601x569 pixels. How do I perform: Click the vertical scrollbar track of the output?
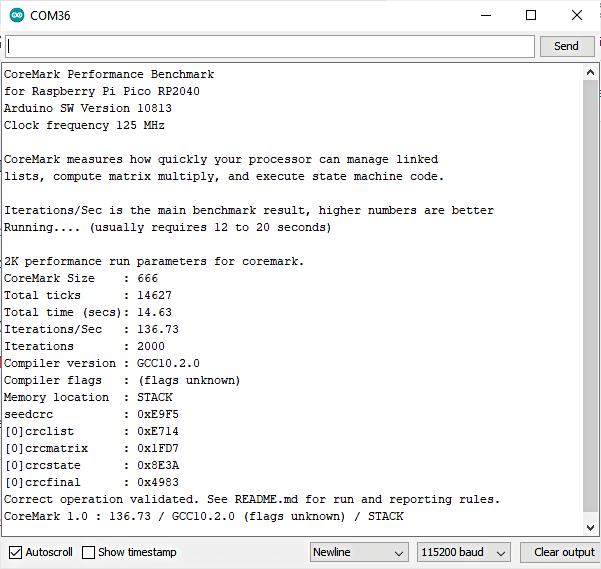point(590,300)
